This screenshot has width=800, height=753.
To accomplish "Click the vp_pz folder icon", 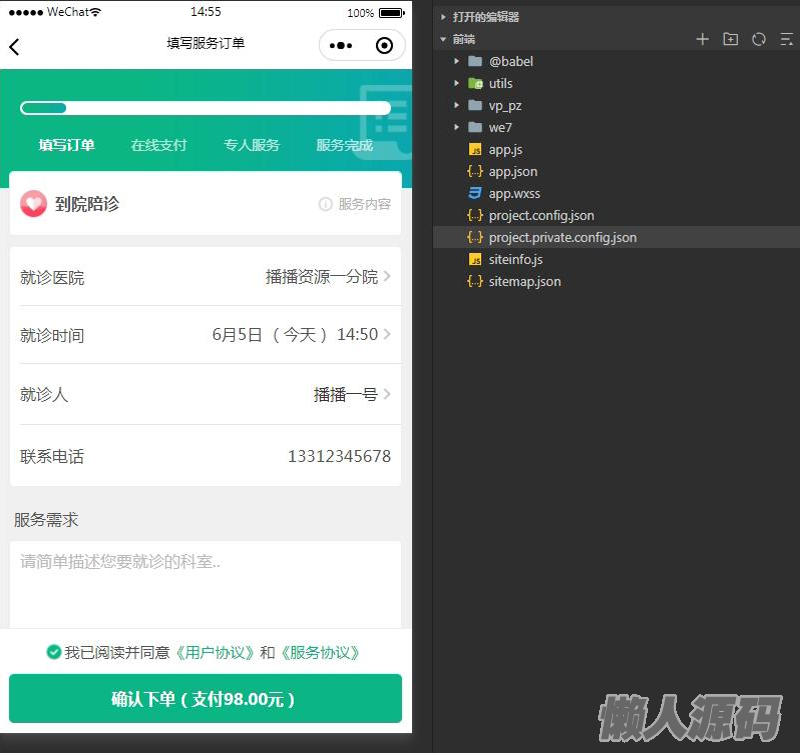I will click(475, 105).
